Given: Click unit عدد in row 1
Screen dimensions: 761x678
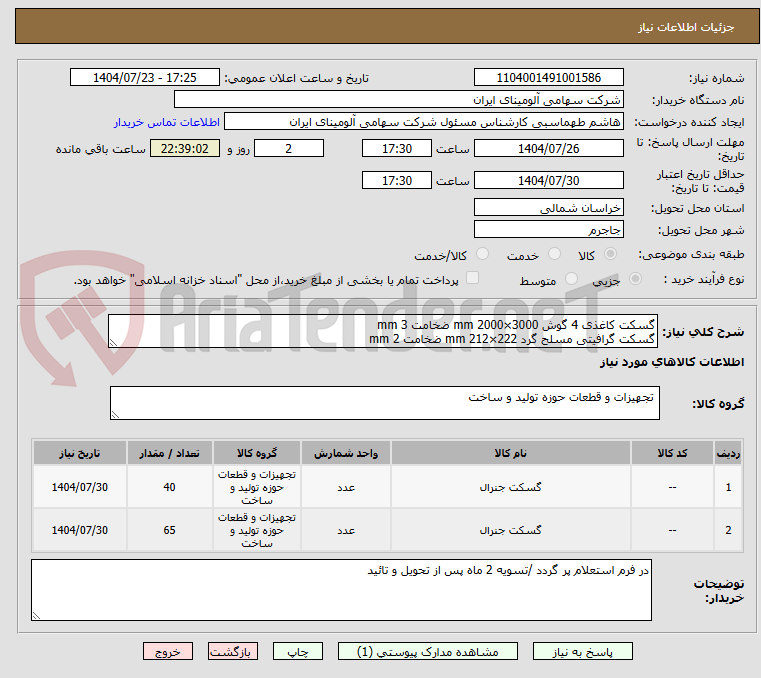Looking at the screenshot, I should pyautogui.click(x=346, y=487).
